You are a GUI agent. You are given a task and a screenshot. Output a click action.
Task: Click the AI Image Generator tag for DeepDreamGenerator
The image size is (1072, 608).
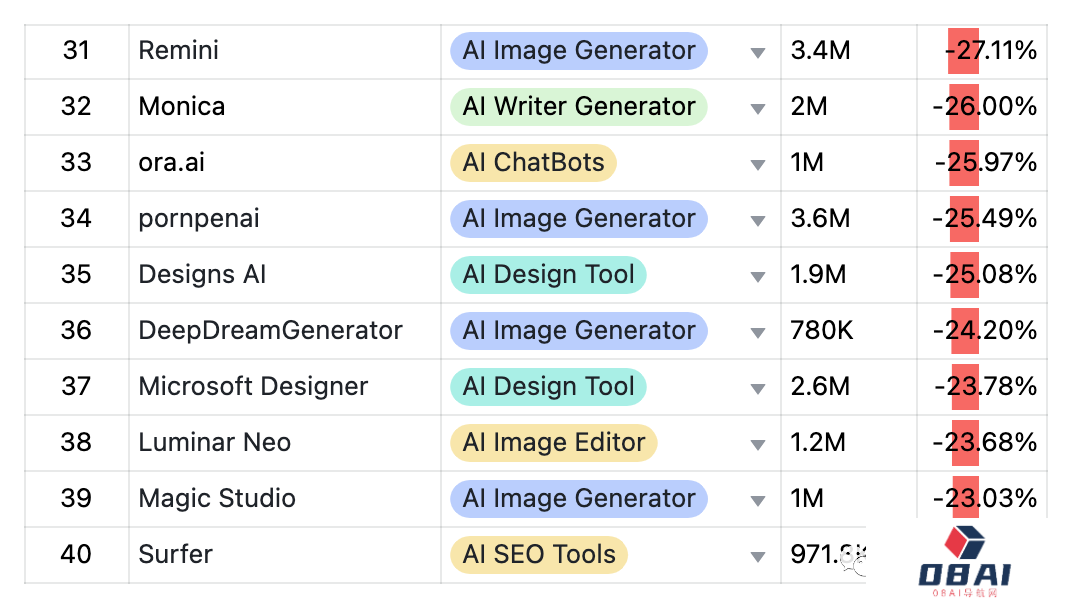pos(578,331)
